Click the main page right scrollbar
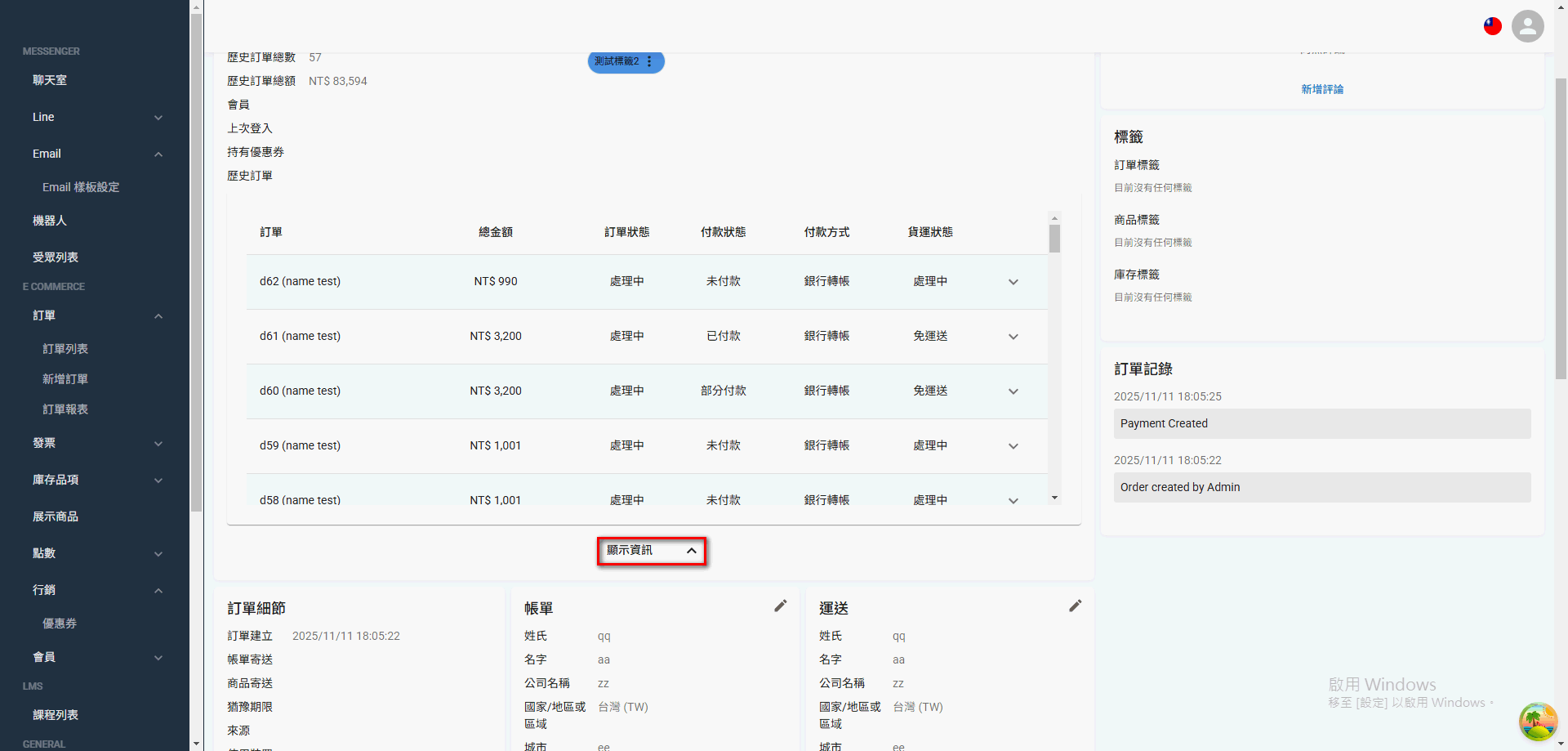 pos(1561,229)
